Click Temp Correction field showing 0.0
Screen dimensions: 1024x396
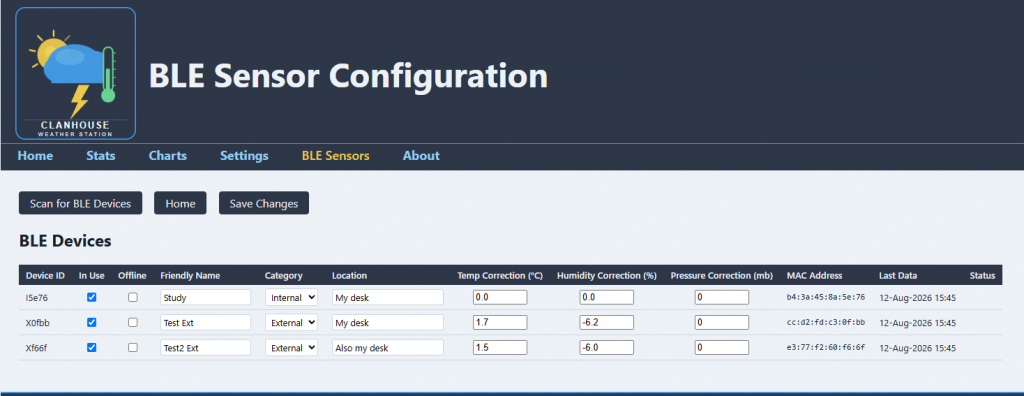pyautogui.click(x=500, y=297)
